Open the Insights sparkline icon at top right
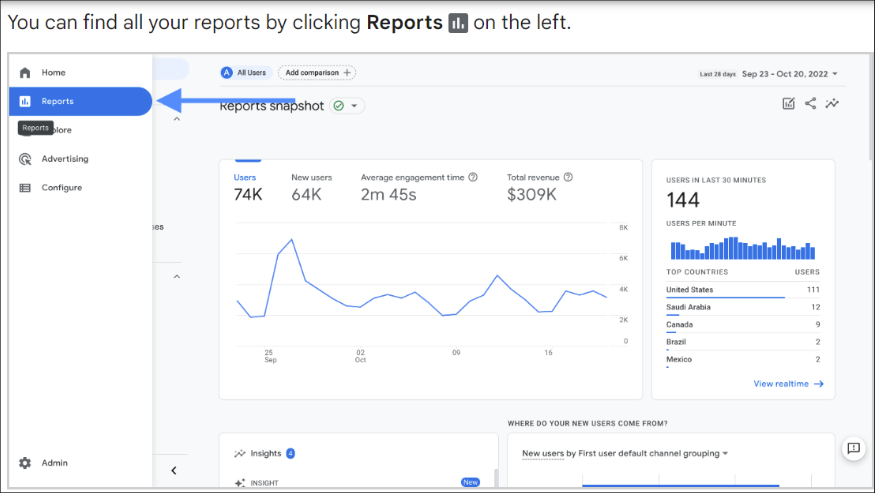The width and height of the screenshot is (875, 493). pyautogui.click(x=832, y=103)
